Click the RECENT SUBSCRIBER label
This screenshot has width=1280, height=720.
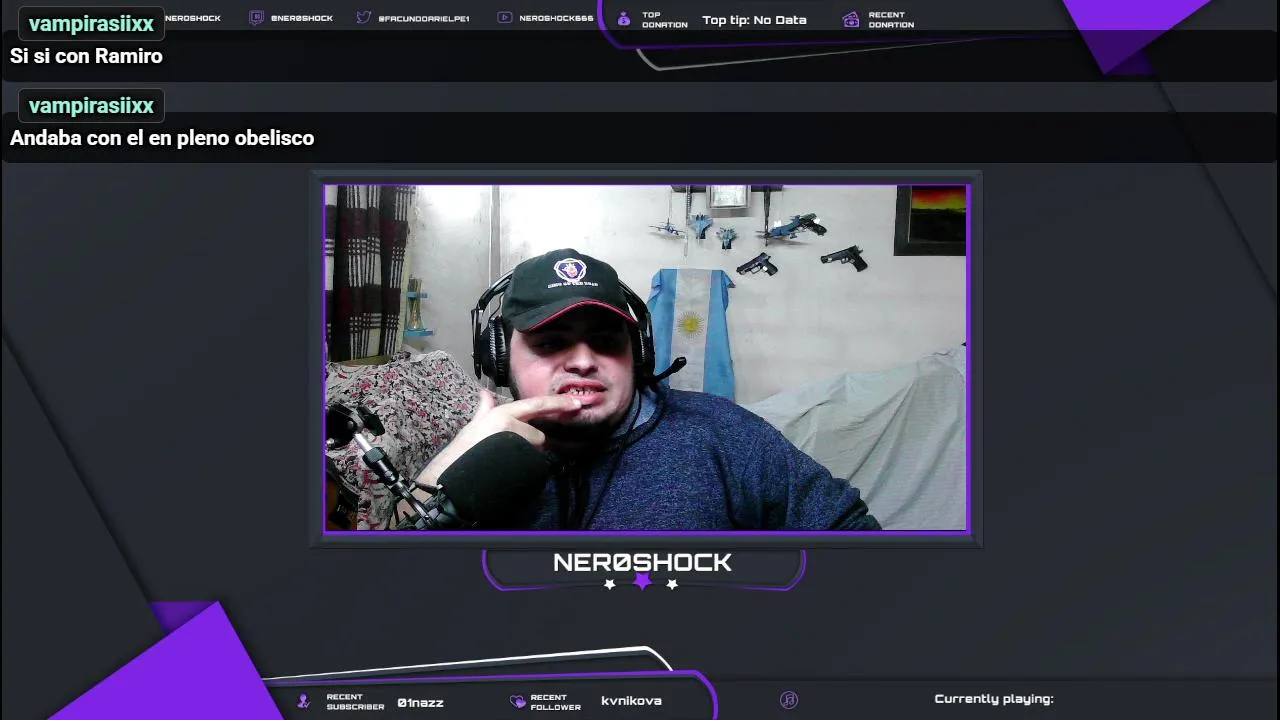[355, 702]
